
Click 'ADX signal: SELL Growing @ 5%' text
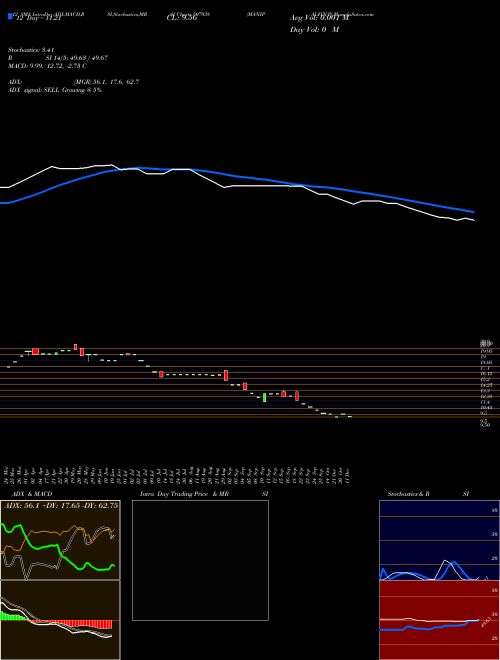coord(55,90)
